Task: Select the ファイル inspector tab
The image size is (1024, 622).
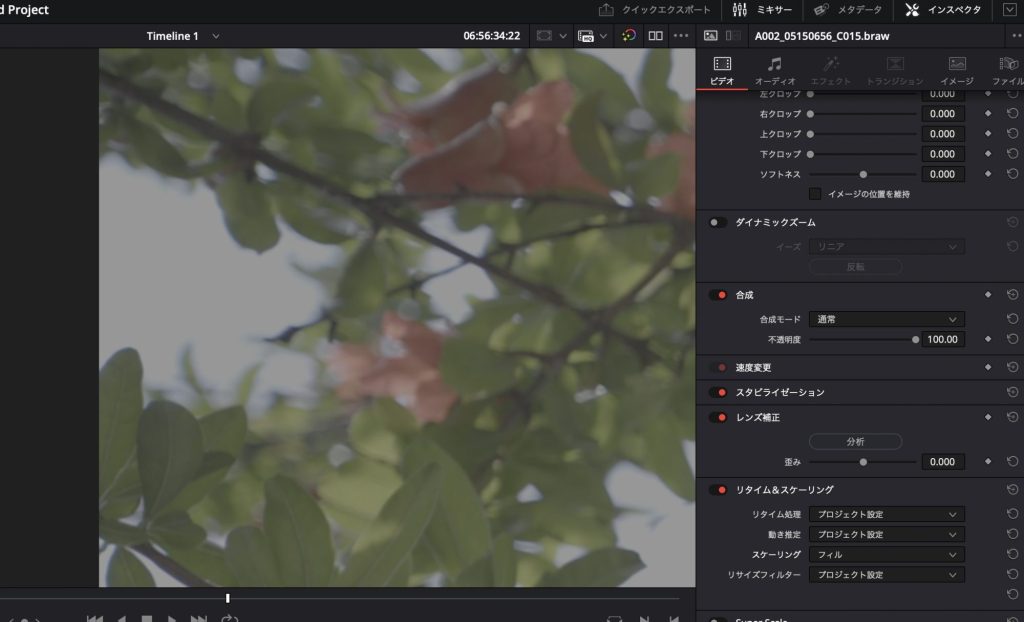Action: 1008,71
